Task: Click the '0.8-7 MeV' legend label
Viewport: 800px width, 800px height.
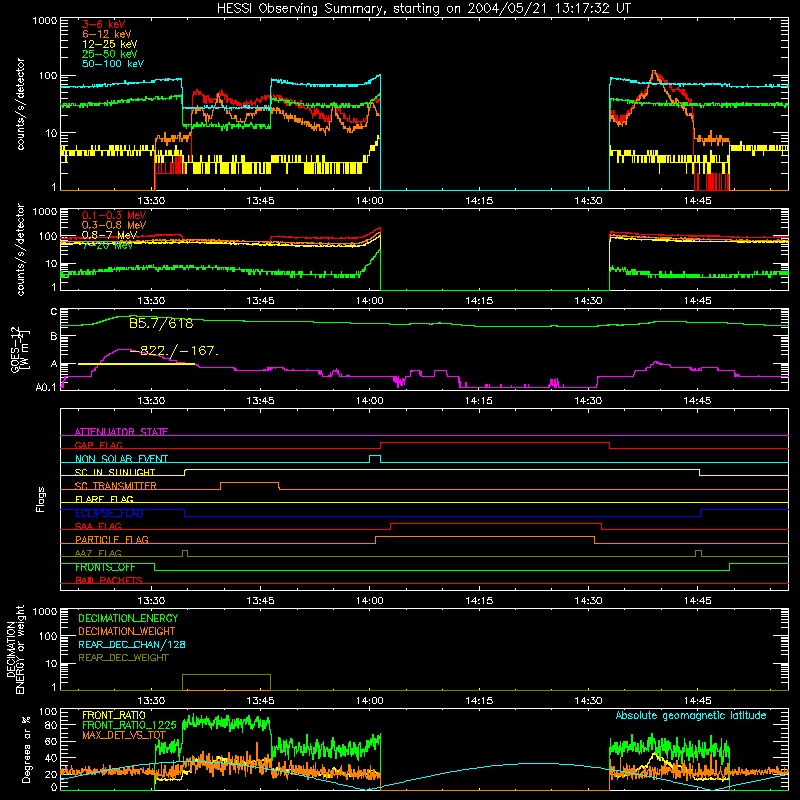Action: pyautogui.click(x=109, y=235)
